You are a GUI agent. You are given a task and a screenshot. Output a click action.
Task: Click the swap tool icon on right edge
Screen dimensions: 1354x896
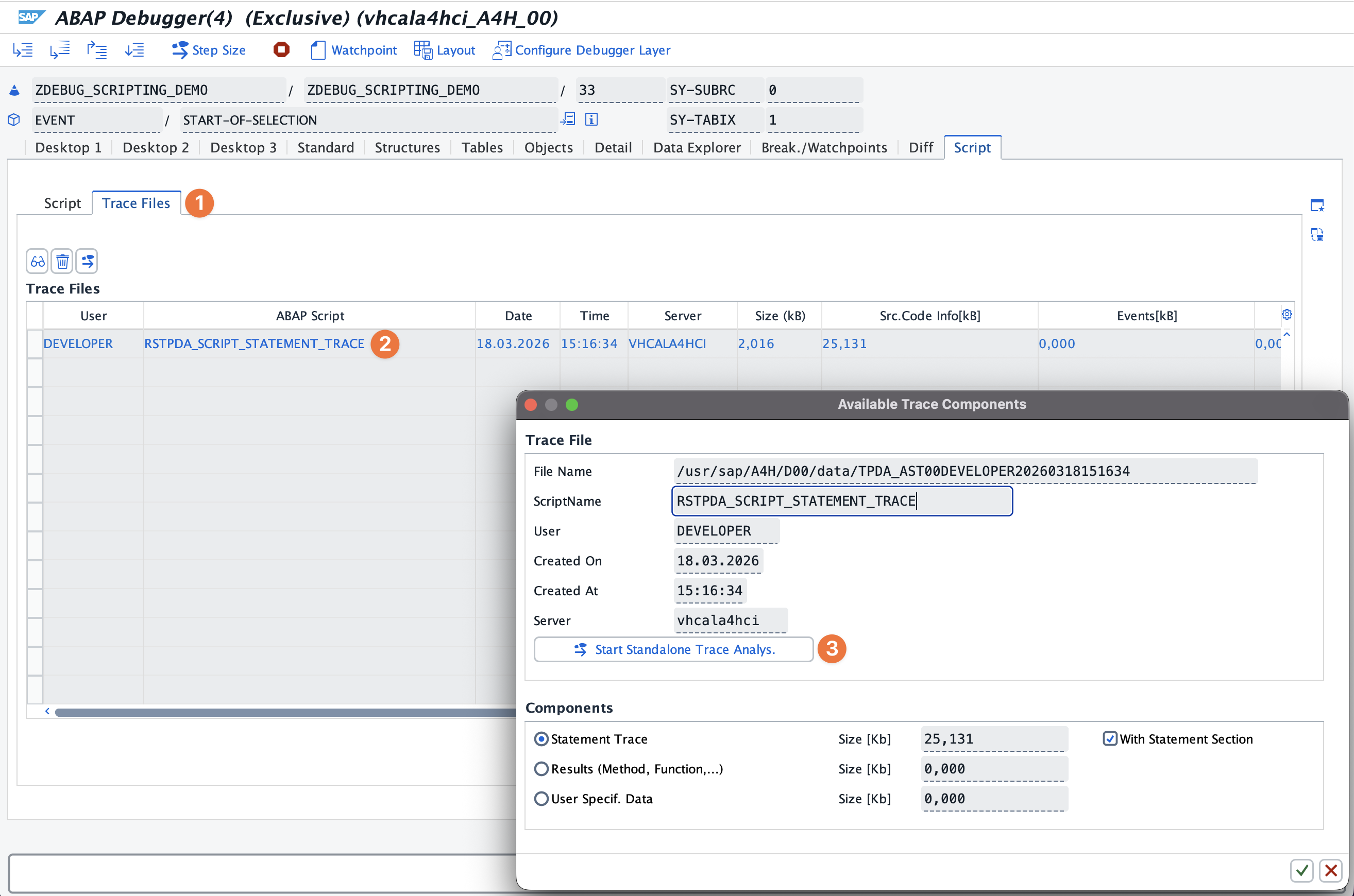(1317, 234)
